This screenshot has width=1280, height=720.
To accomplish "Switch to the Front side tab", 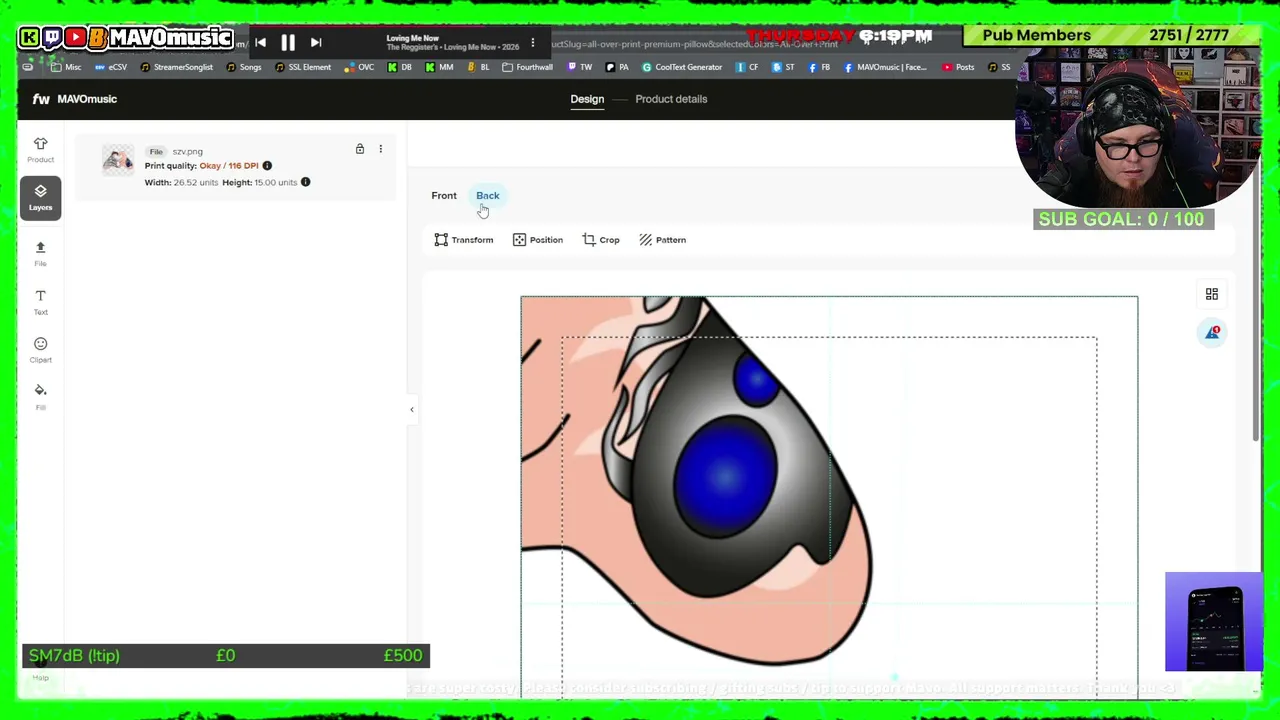I will tap(444, 195).
